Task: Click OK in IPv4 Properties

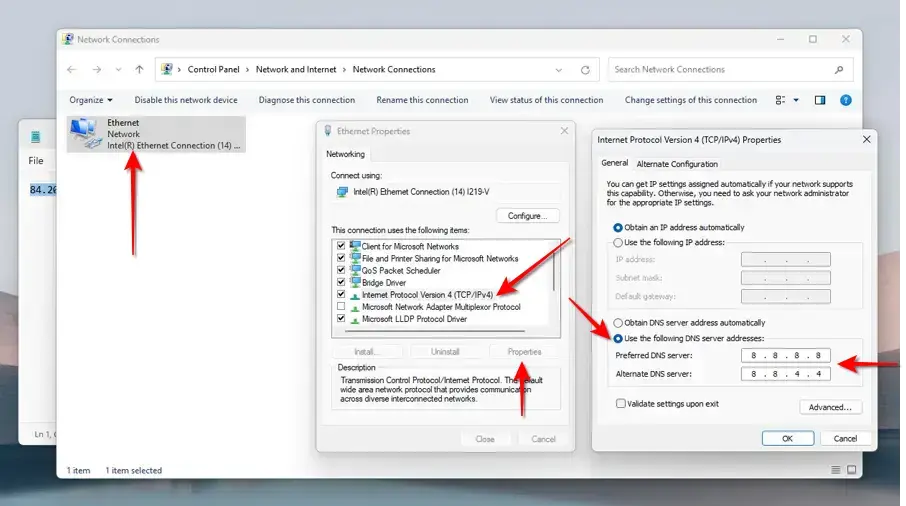Action: 788,438
